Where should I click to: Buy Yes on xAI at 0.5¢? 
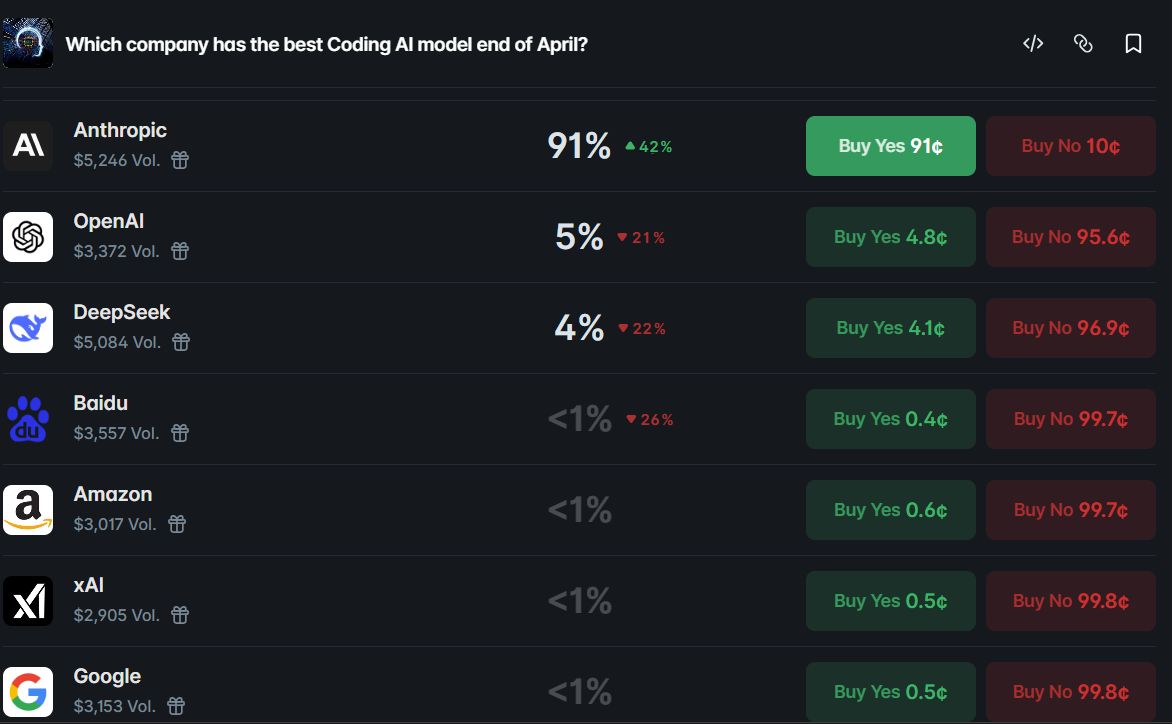890,601
